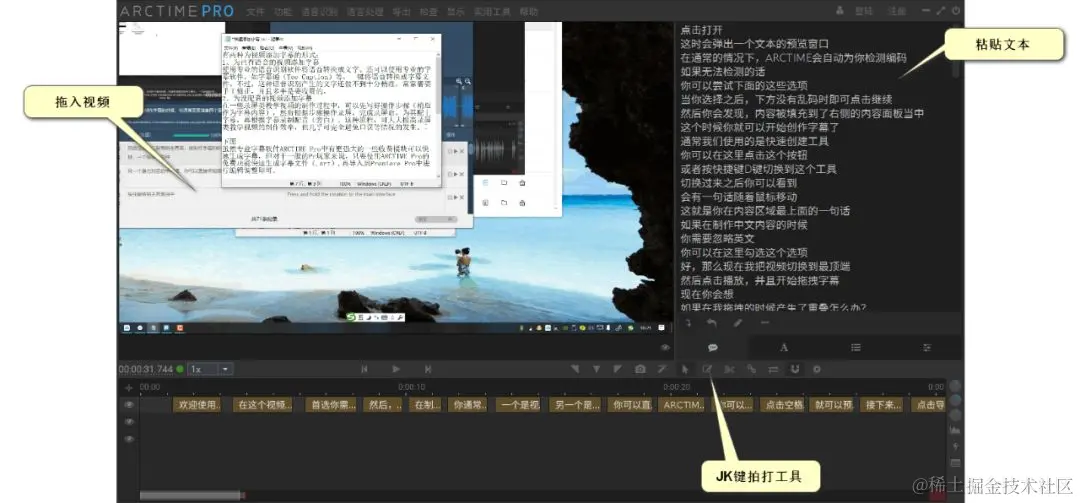Screen dimensions: 1080x503
Task: Toggle visibility of third subtitle track
Action: (129, 438)
